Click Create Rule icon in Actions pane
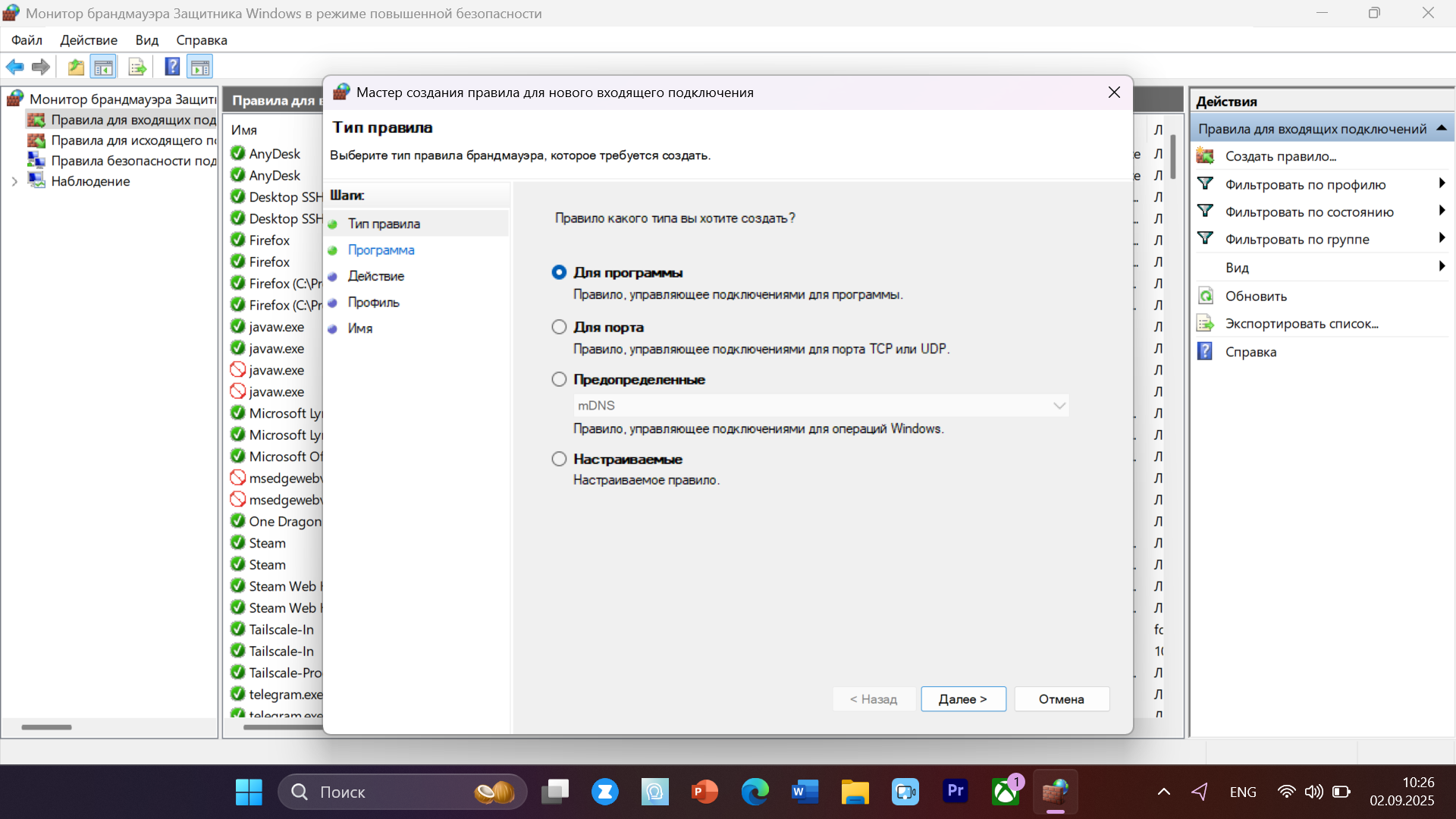The width and height of the screenshot is (1456, 819). pyautogui.click(x=1205, y=156)
